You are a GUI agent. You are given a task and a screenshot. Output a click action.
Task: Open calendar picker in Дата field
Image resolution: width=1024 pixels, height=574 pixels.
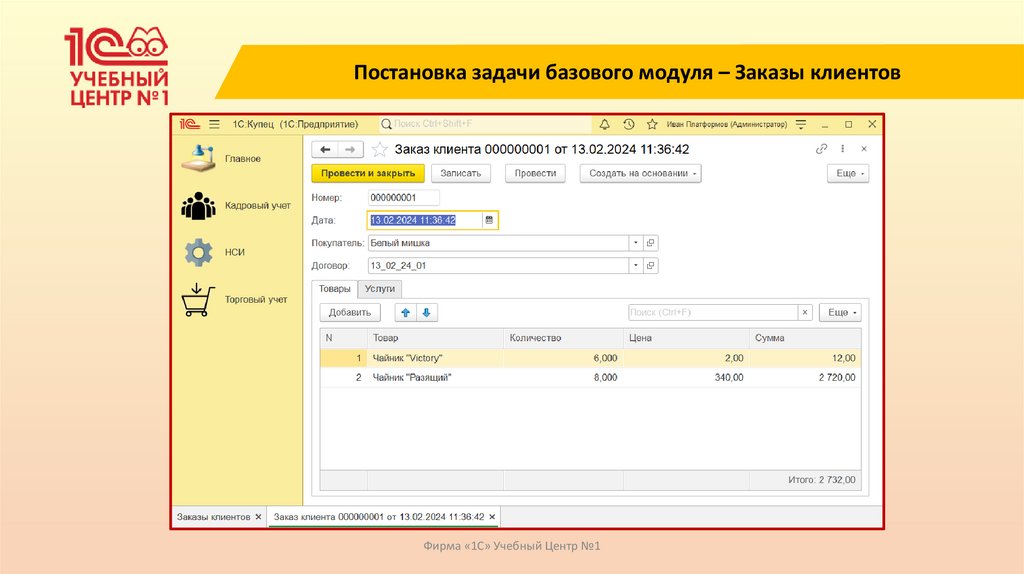(489, 220)
